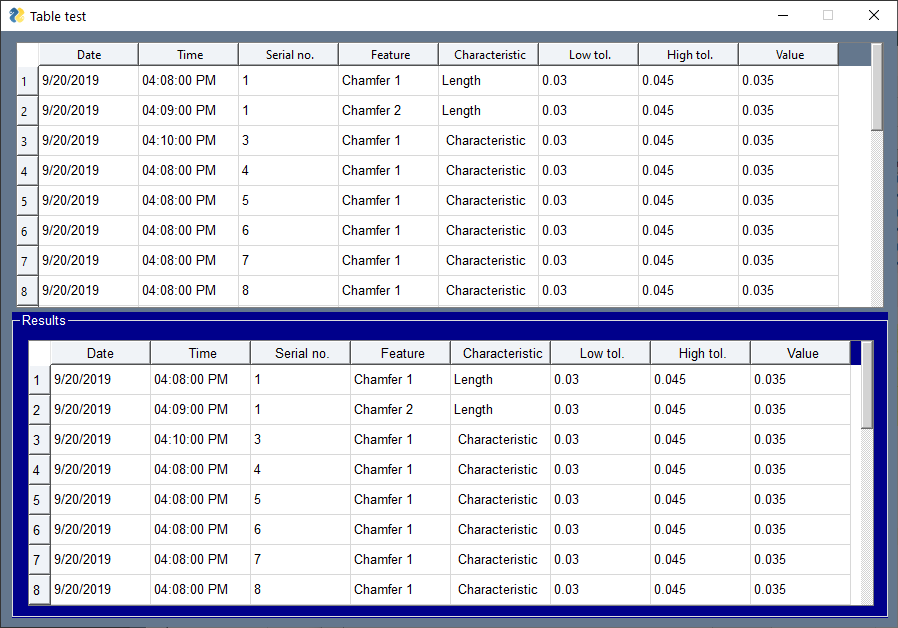Select the Time column header in the top table
This screenshot has height=628, width=898.
pos(188,54)
